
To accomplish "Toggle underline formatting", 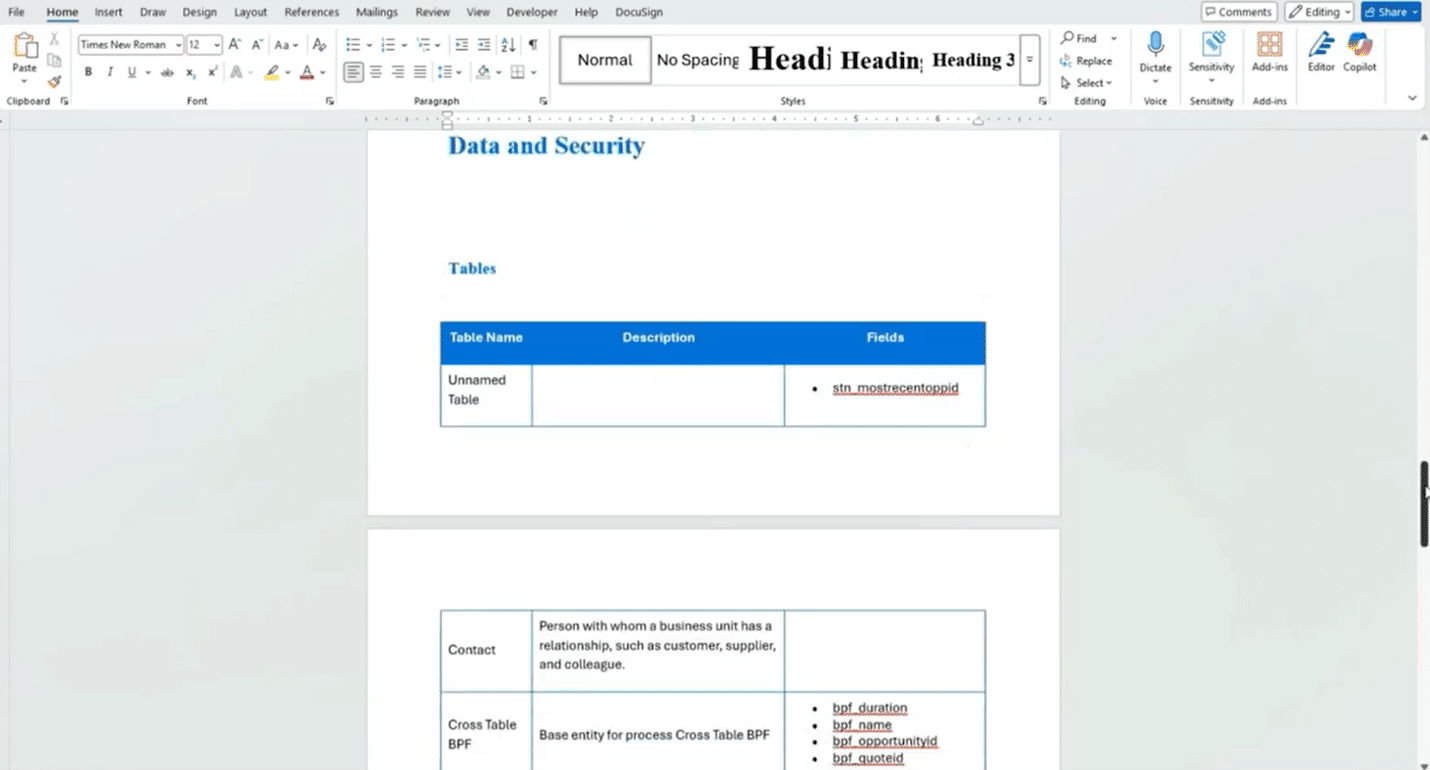I will (x=131, y=72).
